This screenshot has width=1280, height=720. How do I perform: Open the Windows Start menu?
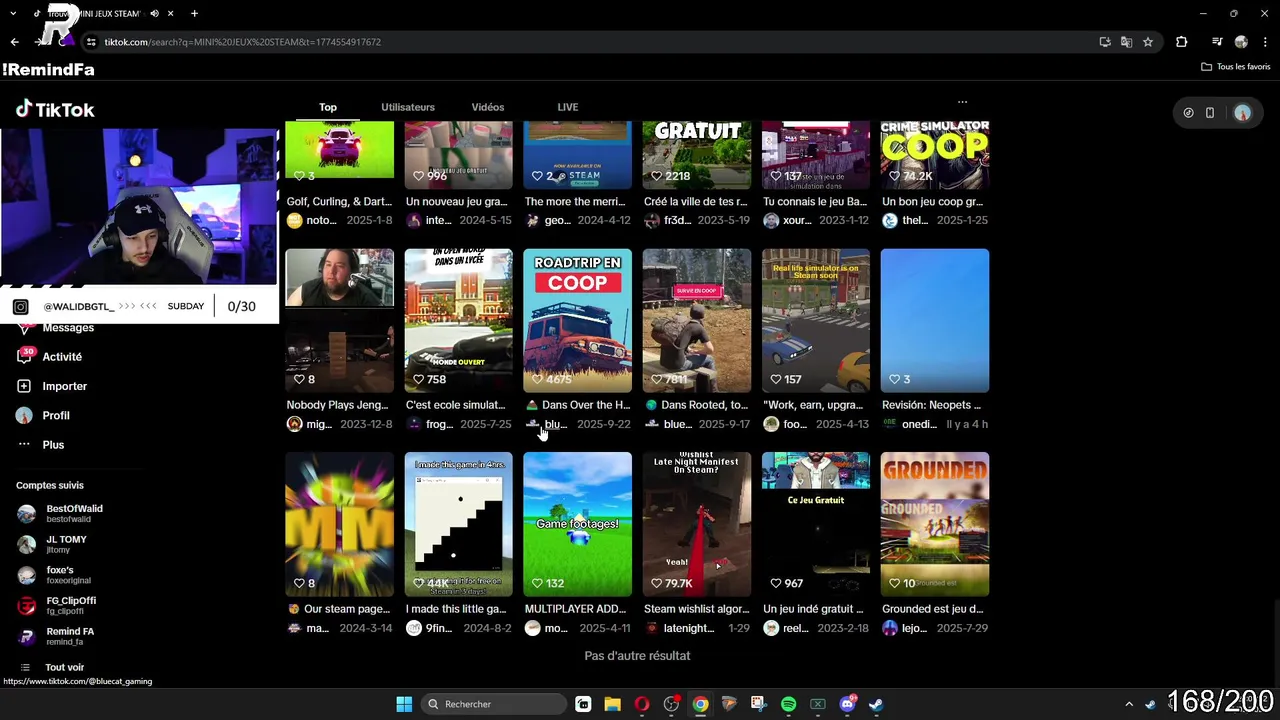coord(404,704)
